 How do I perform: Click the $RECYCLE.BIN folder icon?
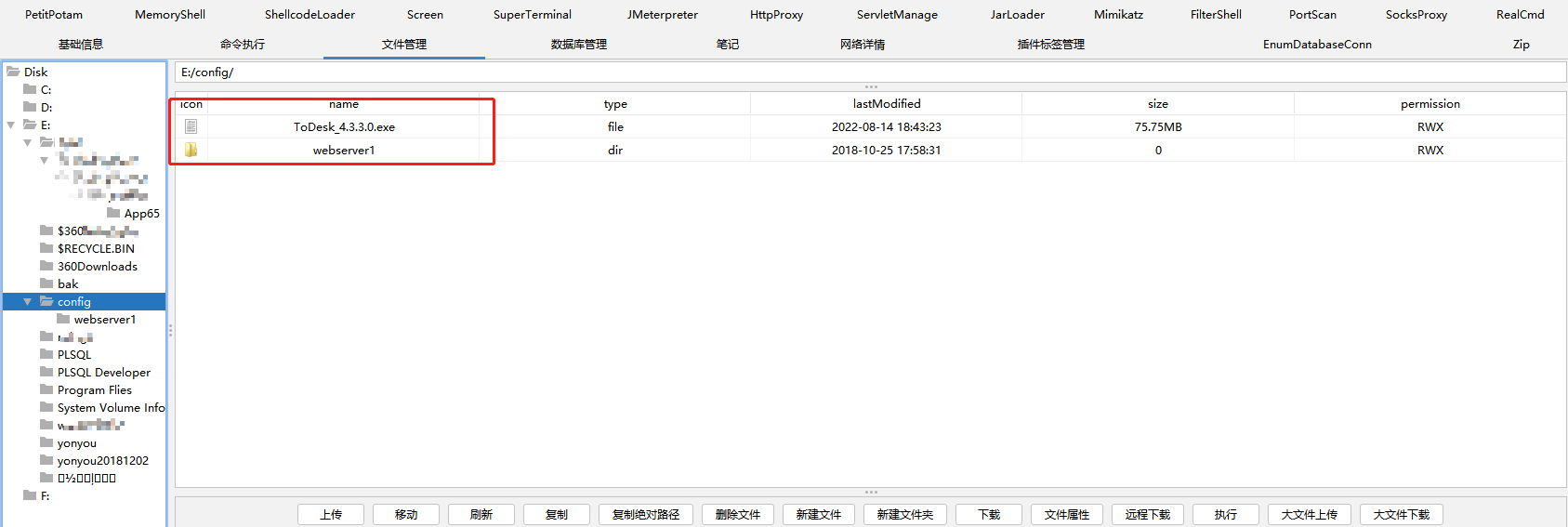46,248
